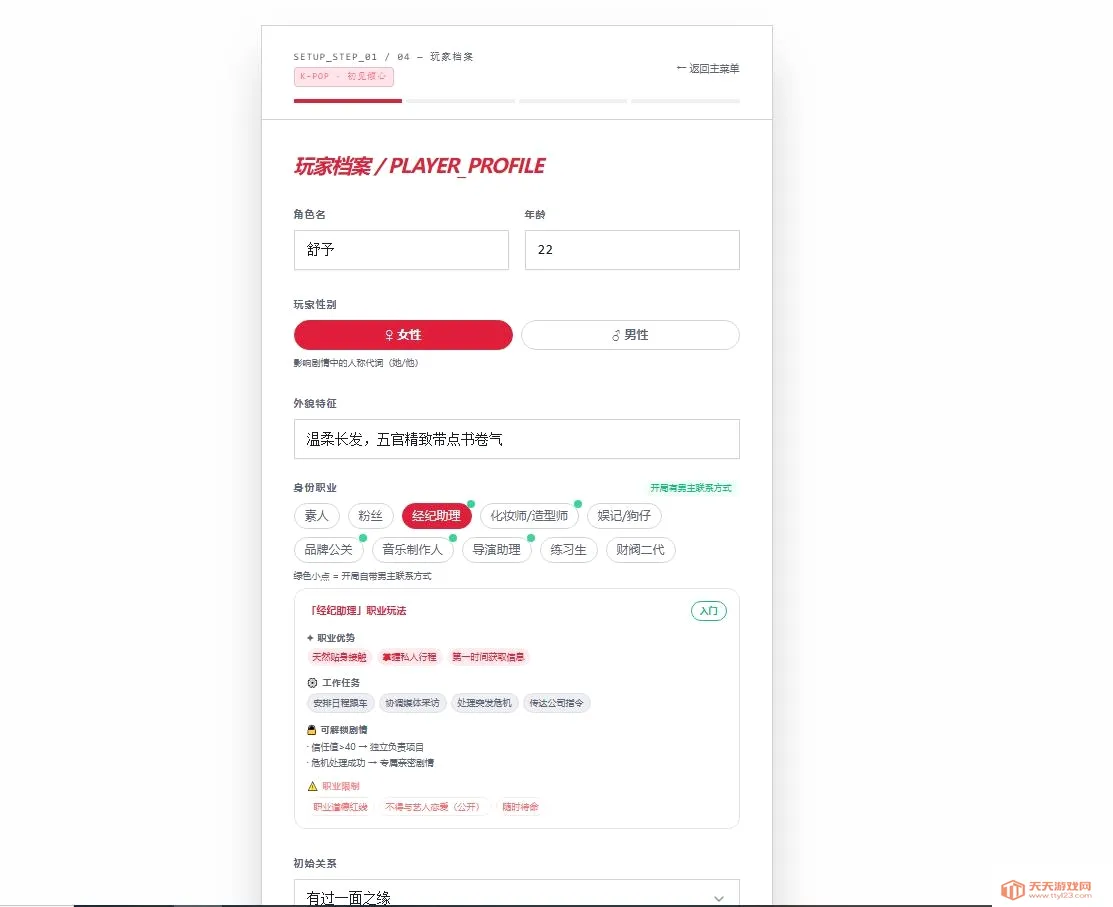Select the 女性 gender option
This screenshot has height=907, width=1113.
(403, 335)
